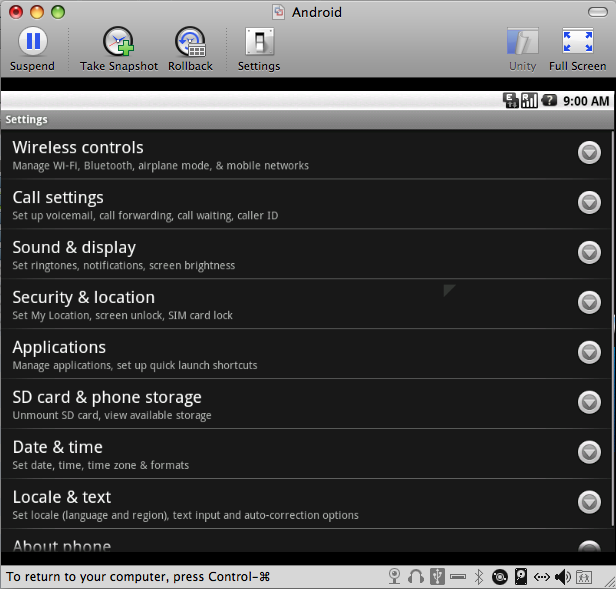Viewport: 616px width, 589px height.
Task: Click the Bluetooth status icon
Action: point(479,577)
